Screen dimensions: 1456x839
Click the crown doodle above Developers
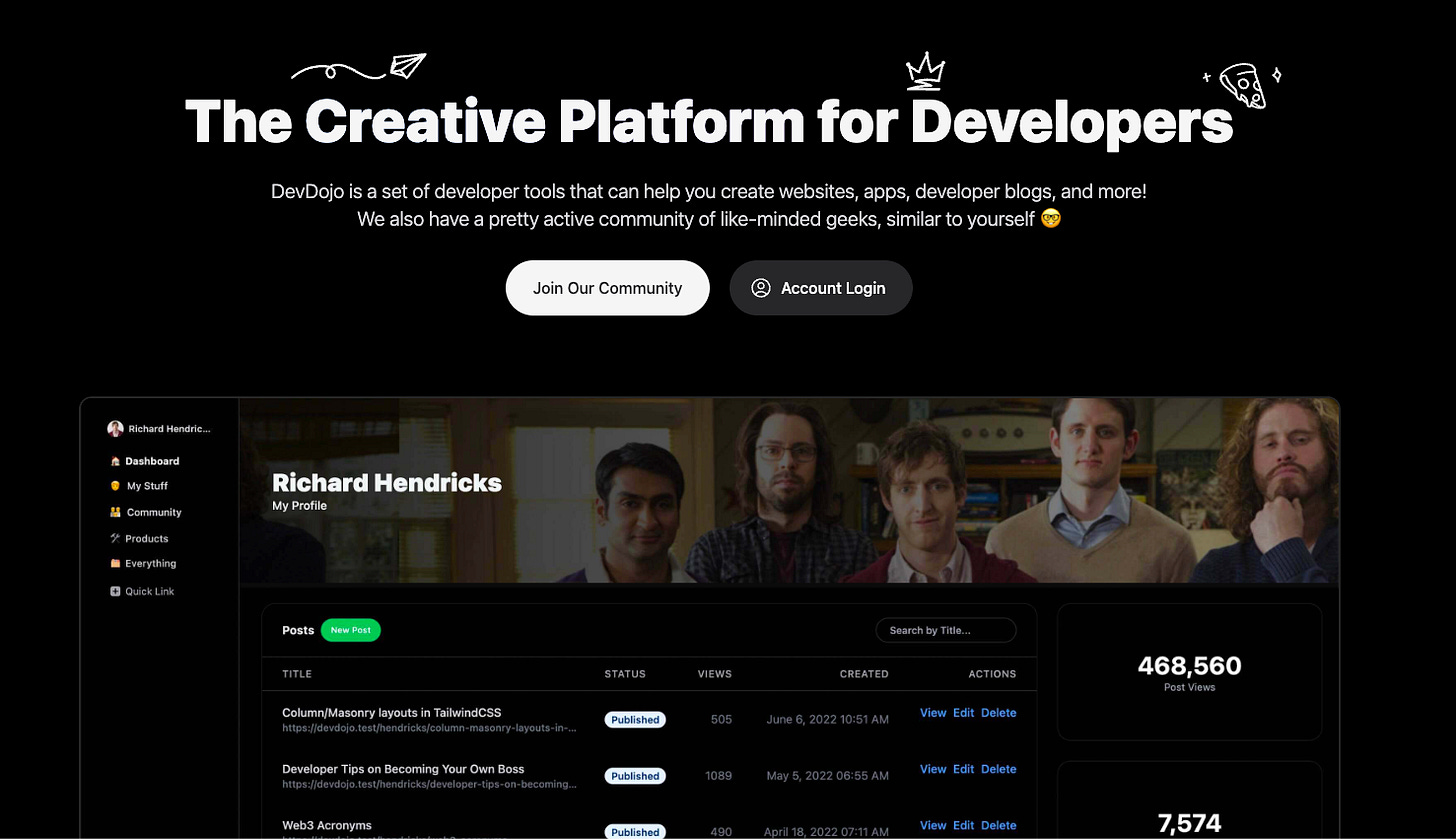(925, 72)
